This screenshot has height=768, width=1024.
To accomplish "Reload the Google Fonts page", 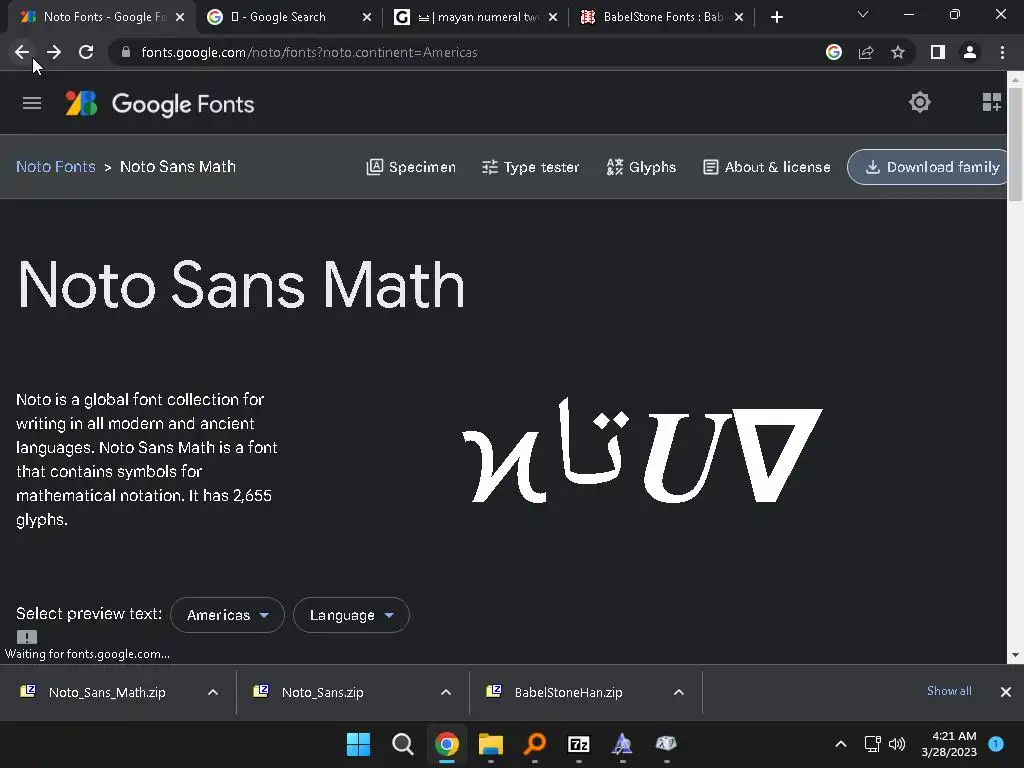I will coord(86,52).
